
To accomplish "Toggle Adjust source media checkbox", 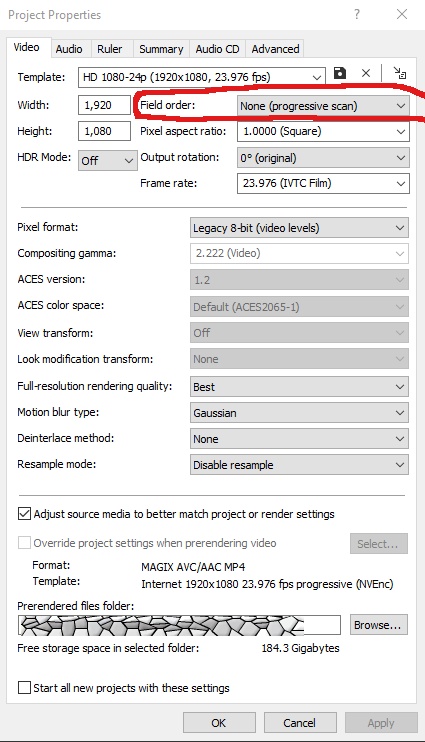I will (x=24, y=513).
